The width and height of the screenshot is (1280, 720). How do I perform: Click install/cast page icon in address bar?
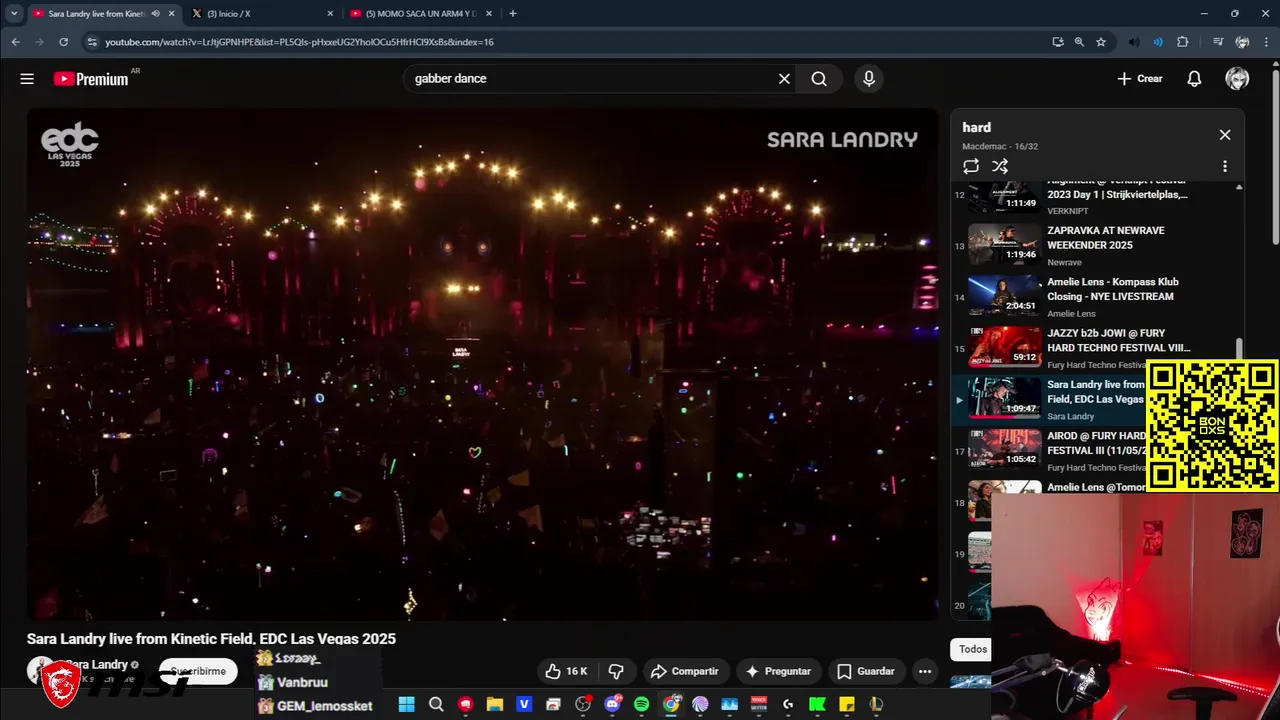tap(1058, 42)
